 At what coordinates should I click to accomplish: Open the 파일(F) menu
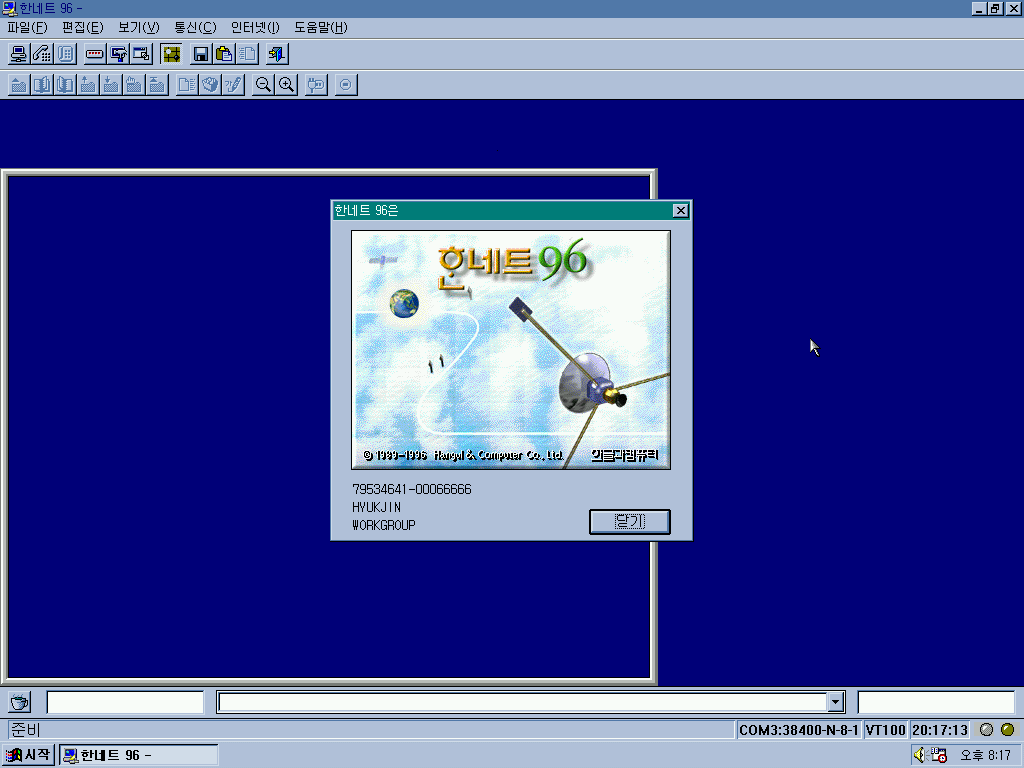click(27, 27)
